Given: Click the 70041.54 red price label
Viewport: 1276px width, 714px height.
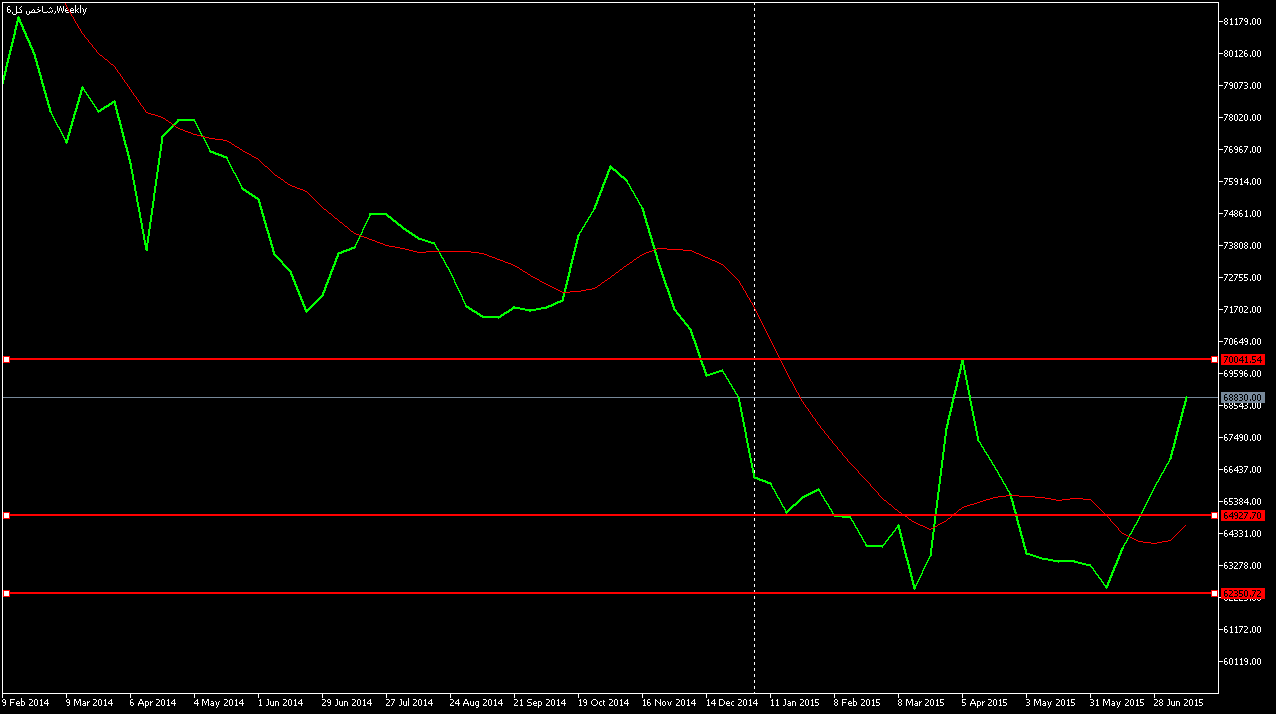Looking at the screenshot, I should coord(1243,359).
